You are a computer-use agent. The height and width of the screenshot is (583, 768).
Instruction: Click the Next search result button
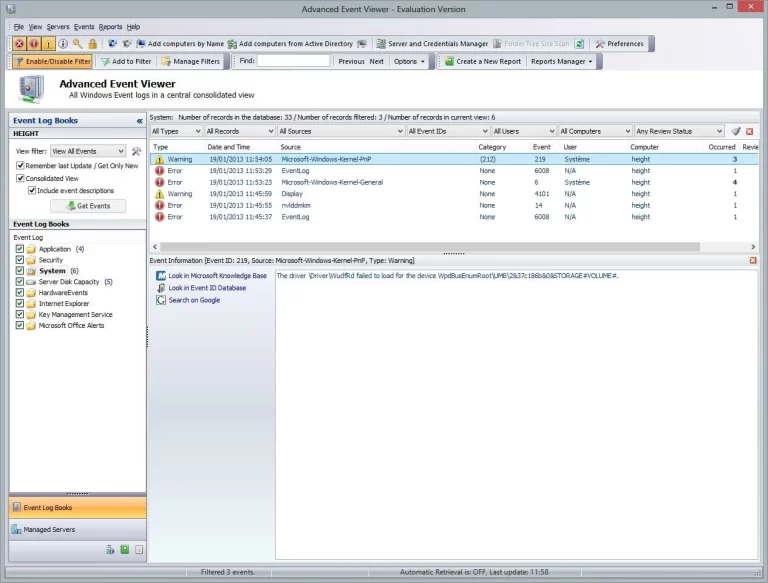click(x=376, y=61)
